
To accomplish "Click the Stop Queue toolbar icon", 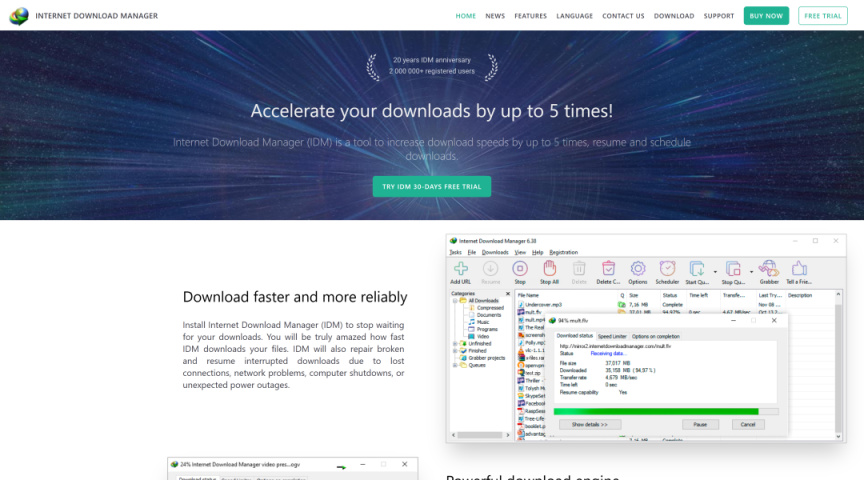I will (x=733, y=269).
